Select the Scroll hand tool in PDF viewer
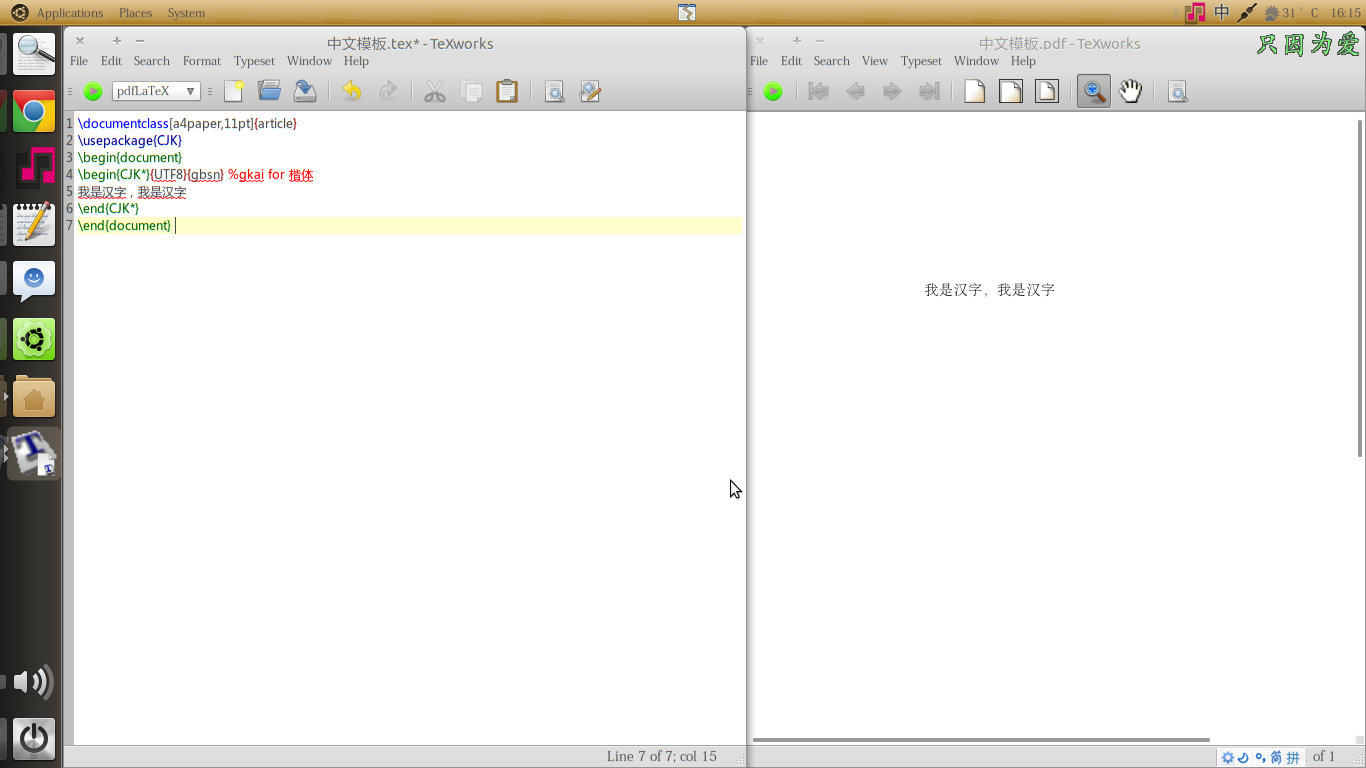This screenshot has height=768, width=1366. [1130, 91]
